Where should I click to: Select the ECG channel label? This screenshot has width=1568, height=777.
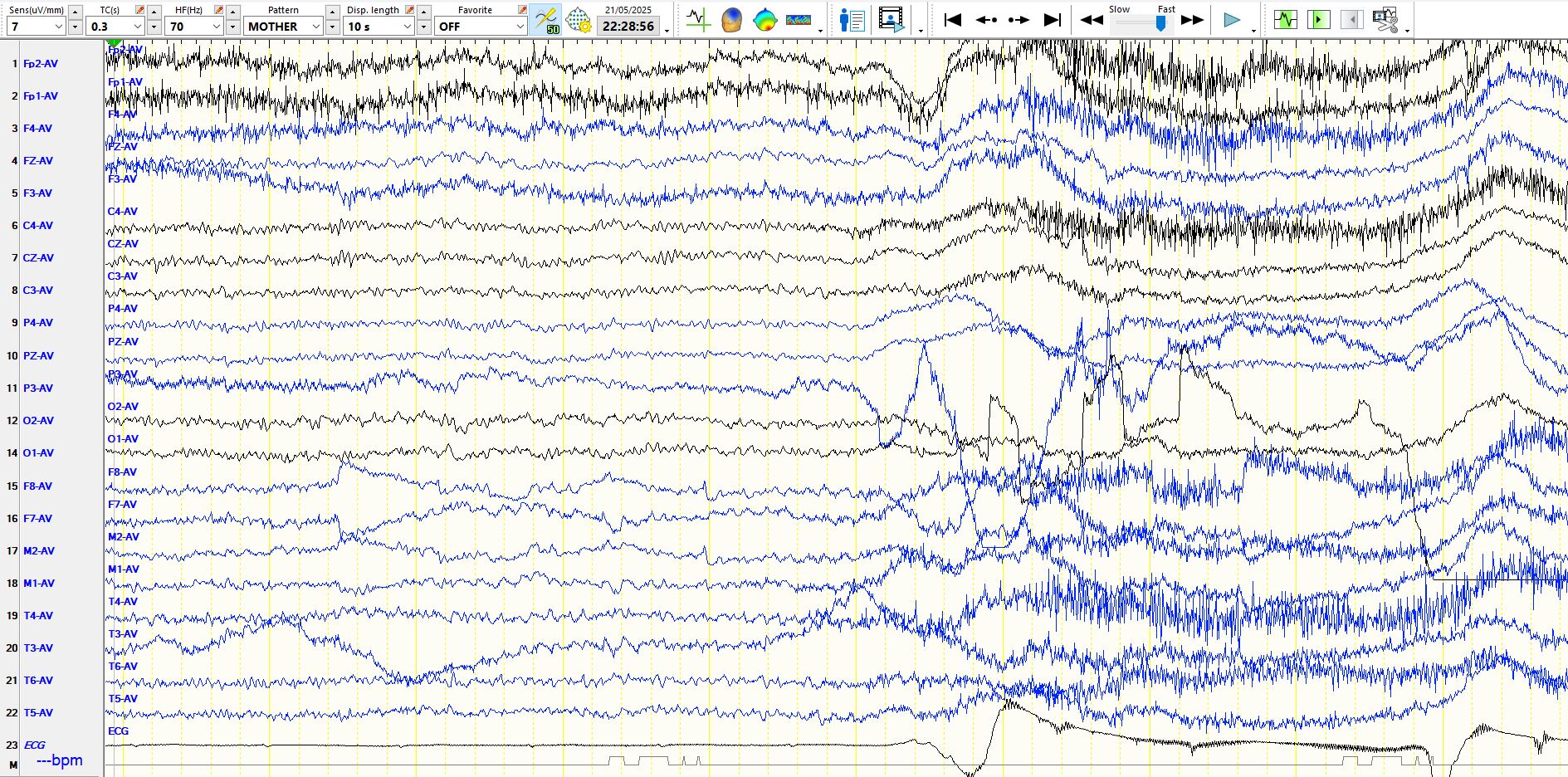[35, 745]
